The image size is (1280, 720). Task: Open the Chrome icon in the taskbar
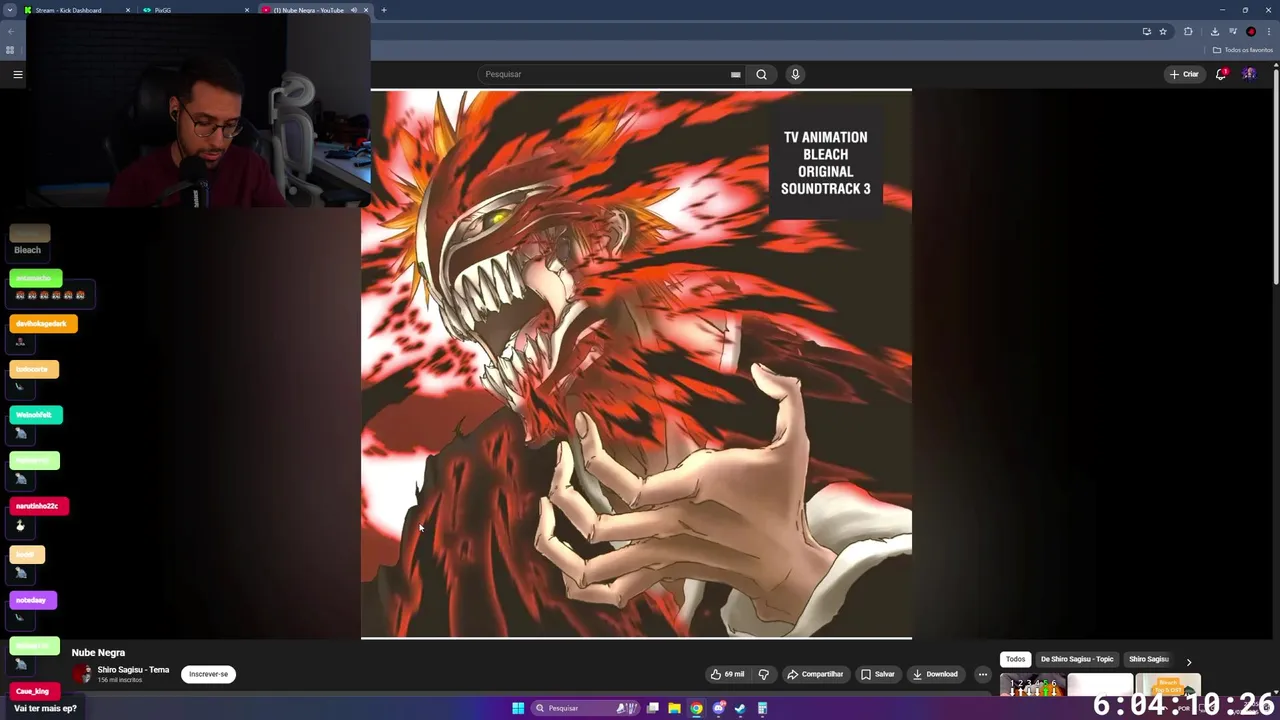[696, 708]
